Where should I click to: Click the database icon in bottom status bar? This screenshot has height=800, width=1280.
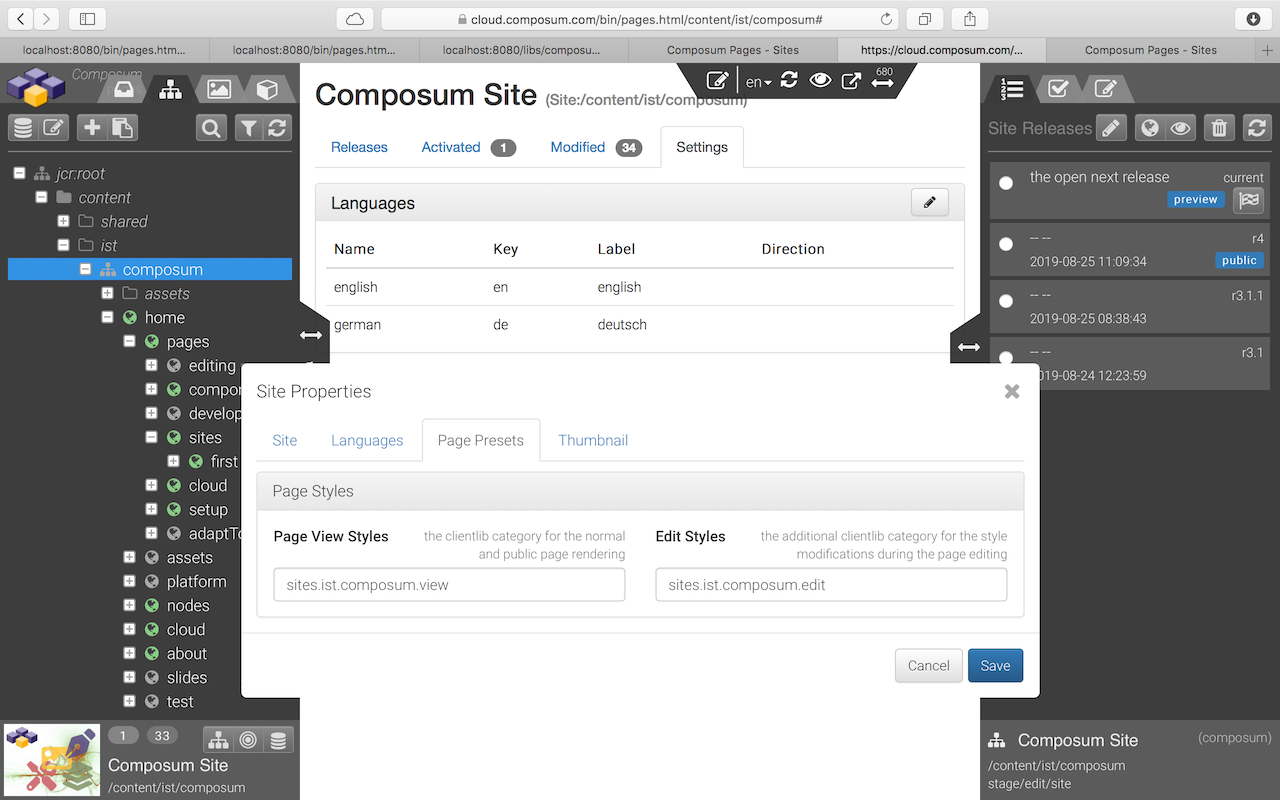pos(278,740)
